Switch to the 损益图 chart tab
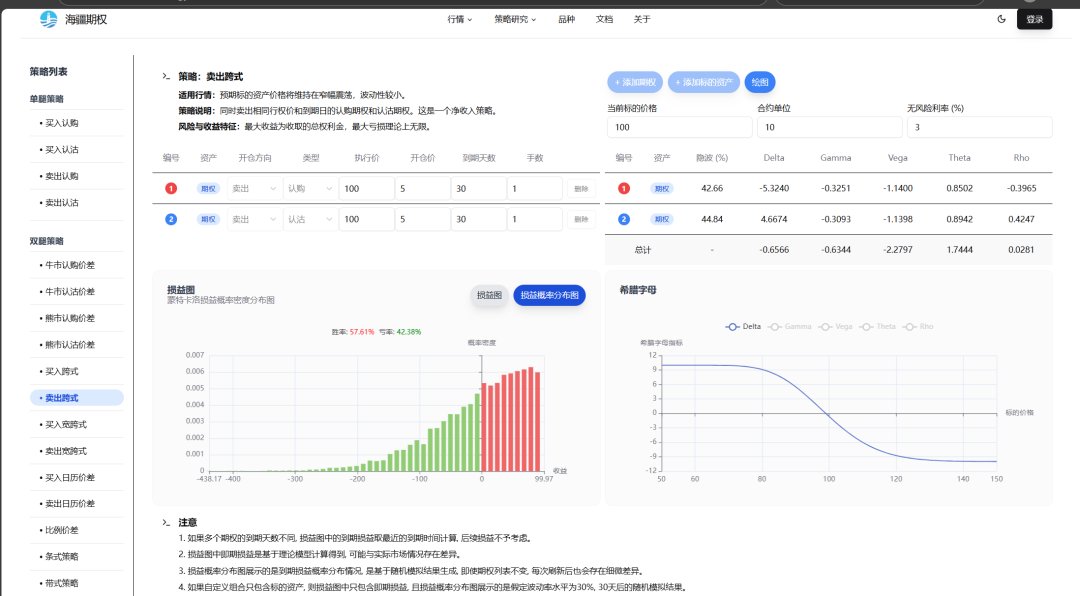This screenshot has height=596, width=1080. pyautogui.click(x=489, y=296)
